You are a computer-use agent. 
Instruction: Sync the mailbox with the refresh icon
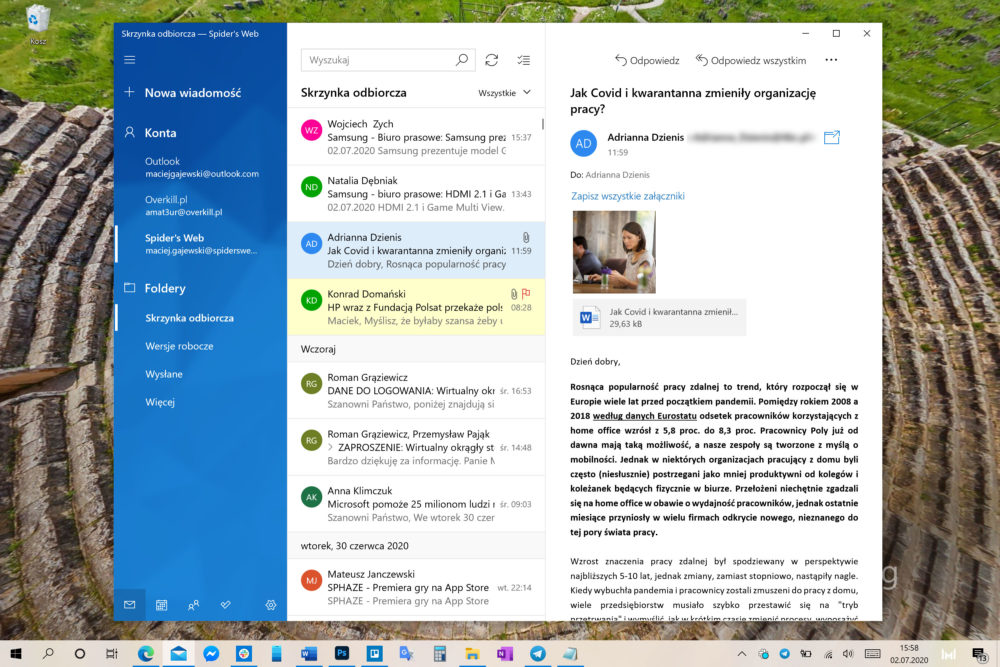491,60
